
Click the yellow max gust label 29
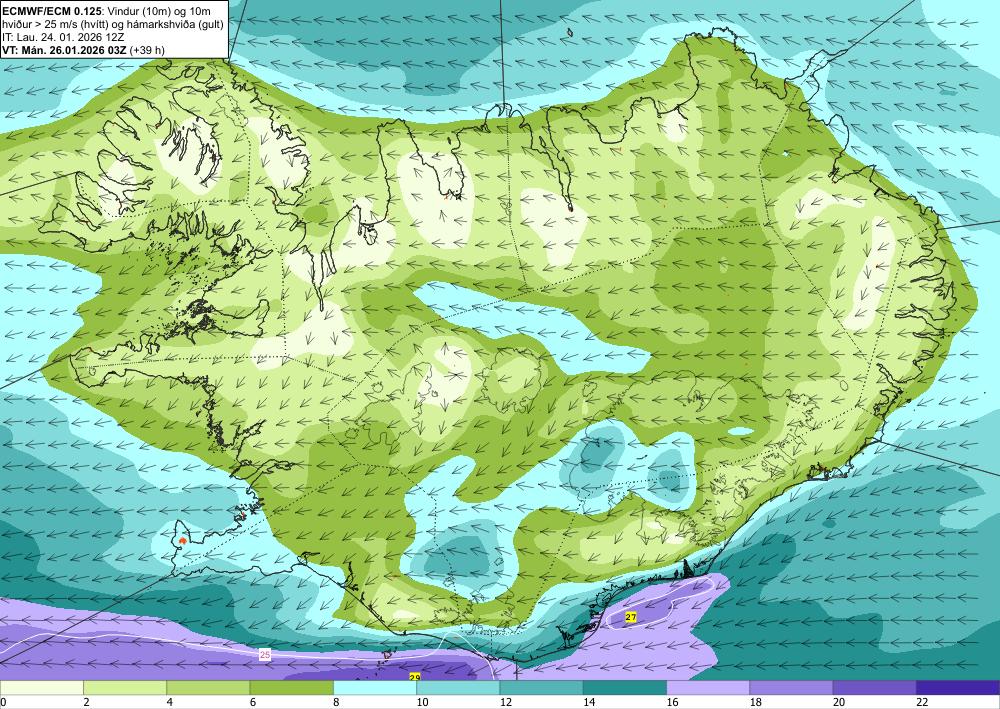tap(415, 676)
